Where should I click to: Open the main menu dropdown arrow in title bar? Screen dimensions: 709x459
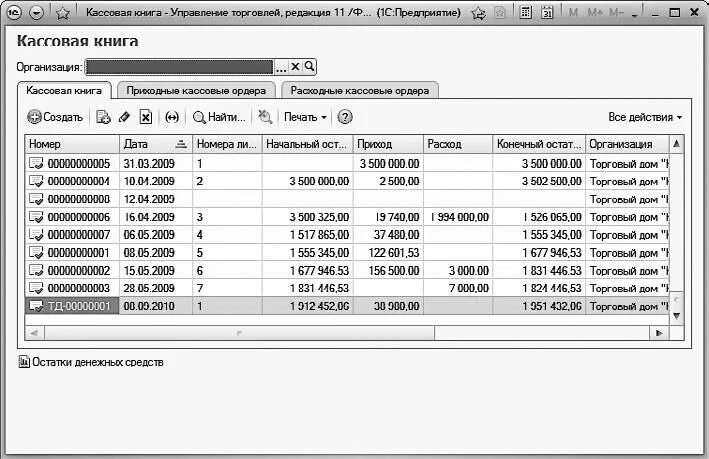pos(37,13)
